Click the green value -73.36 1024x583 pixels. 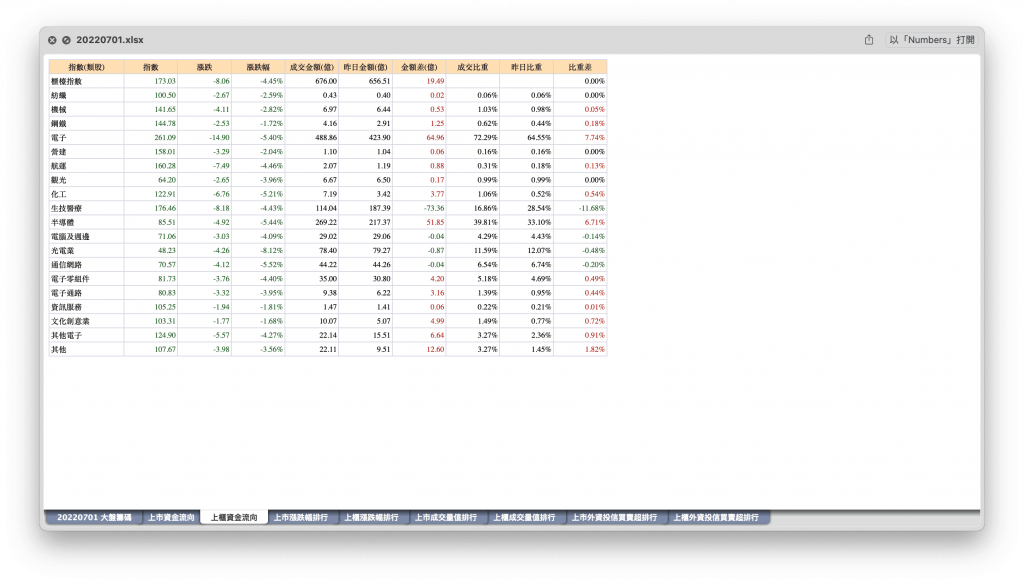[434, 208]
